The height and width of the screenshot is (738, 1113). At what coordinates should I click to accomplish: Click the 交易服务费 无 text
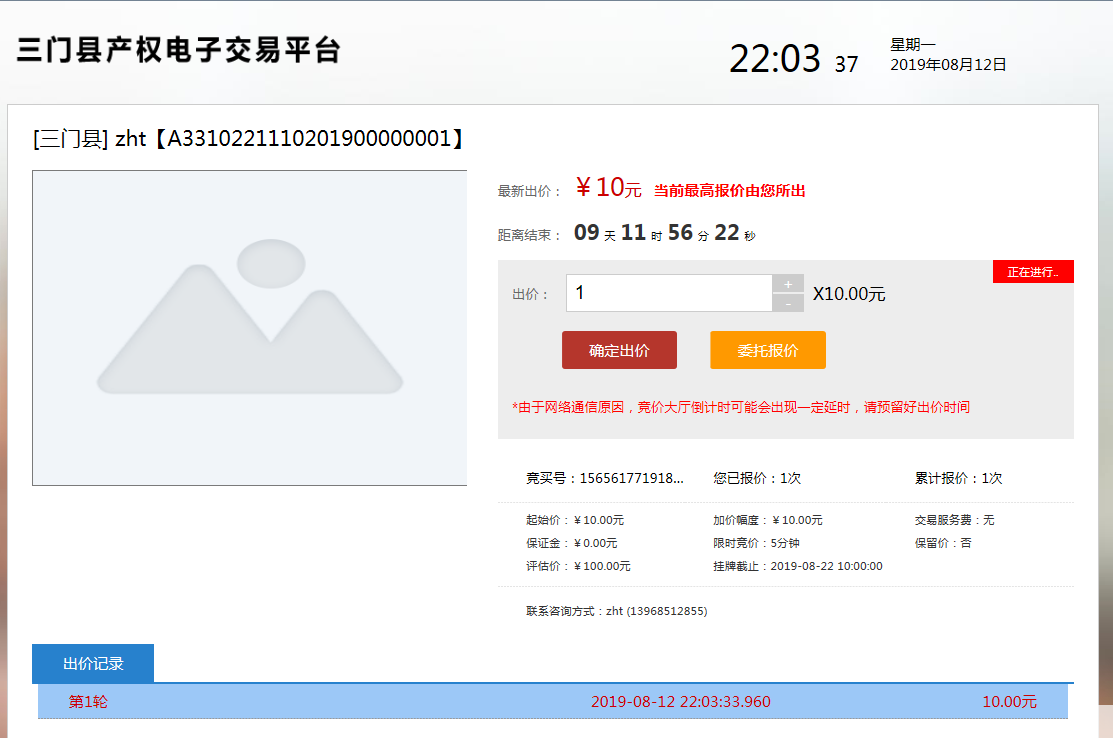point(955,520)
